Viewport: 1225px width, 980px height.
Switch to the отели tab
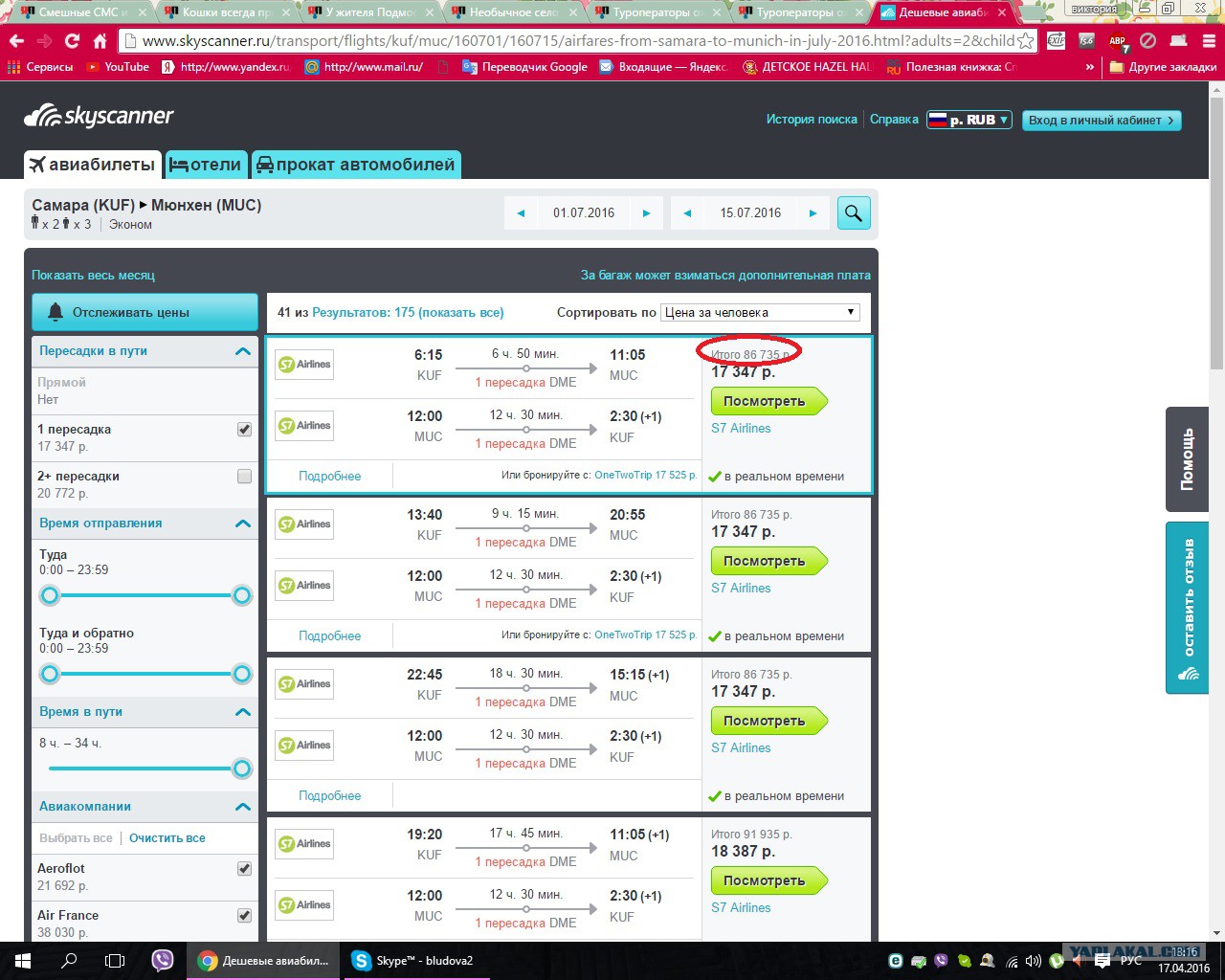[205, 165]
